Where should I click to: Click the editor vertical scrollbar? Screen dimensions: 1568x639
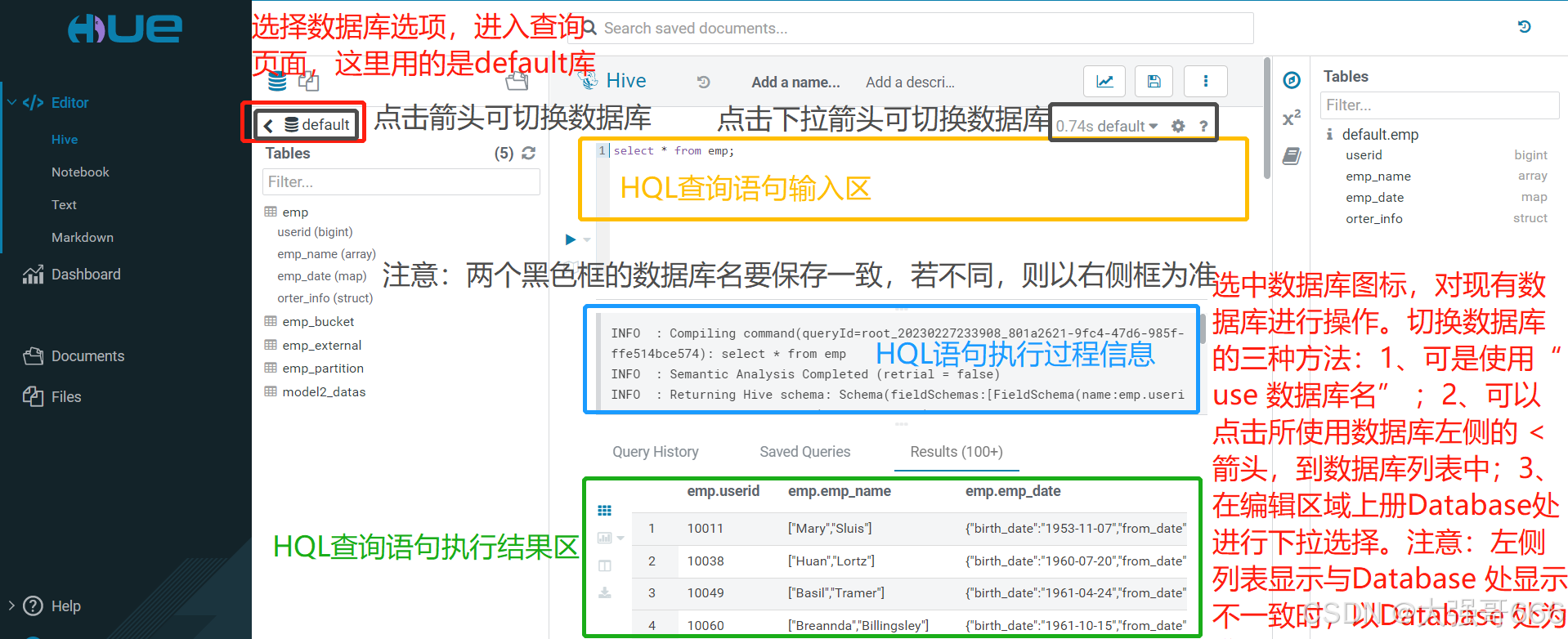click(x=1266, y=118)
